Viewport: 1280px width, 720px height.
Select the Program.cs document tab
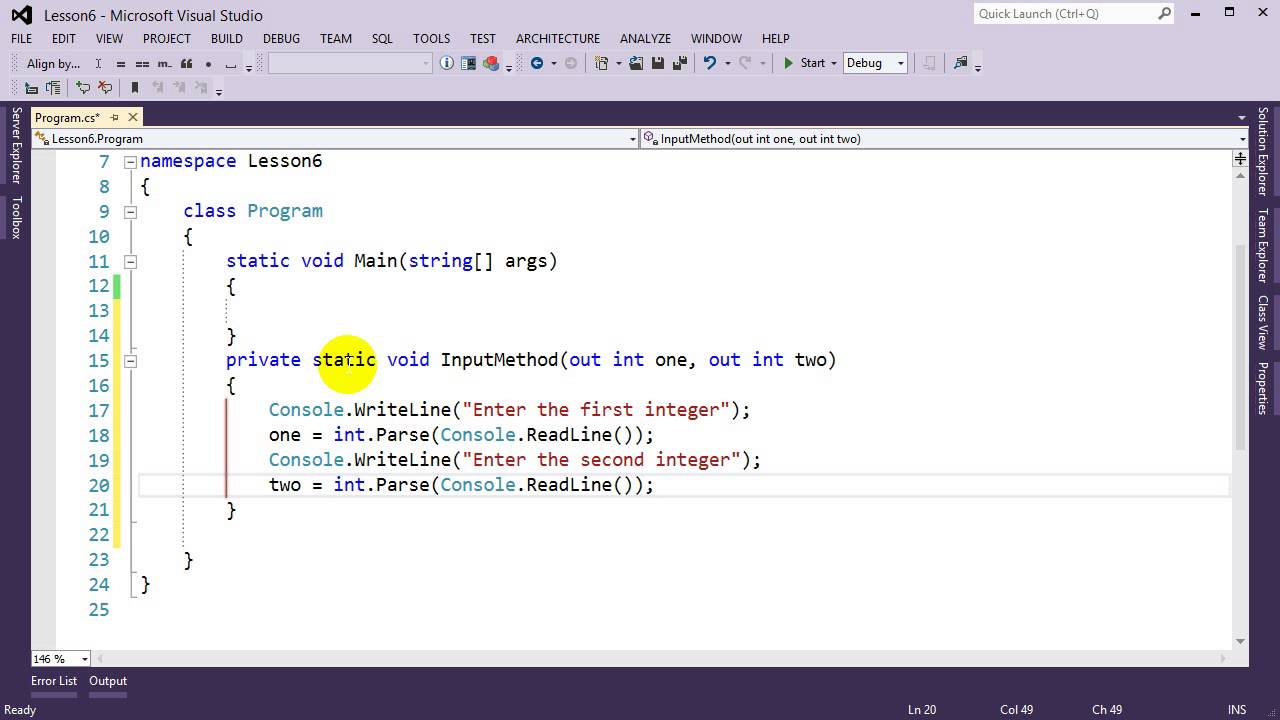tap(67, 118)
